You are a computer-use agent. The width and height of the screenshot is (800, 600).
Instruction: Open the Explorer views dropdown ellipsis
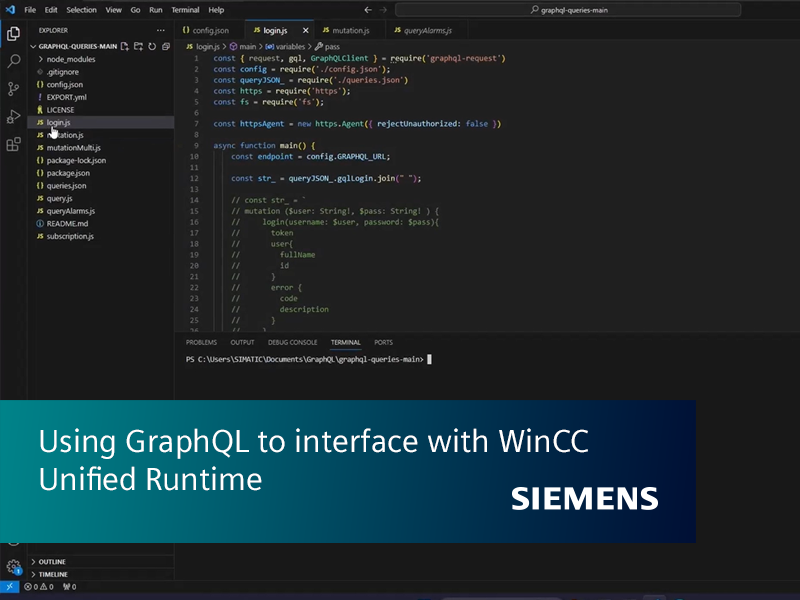(x=160, y=30)
